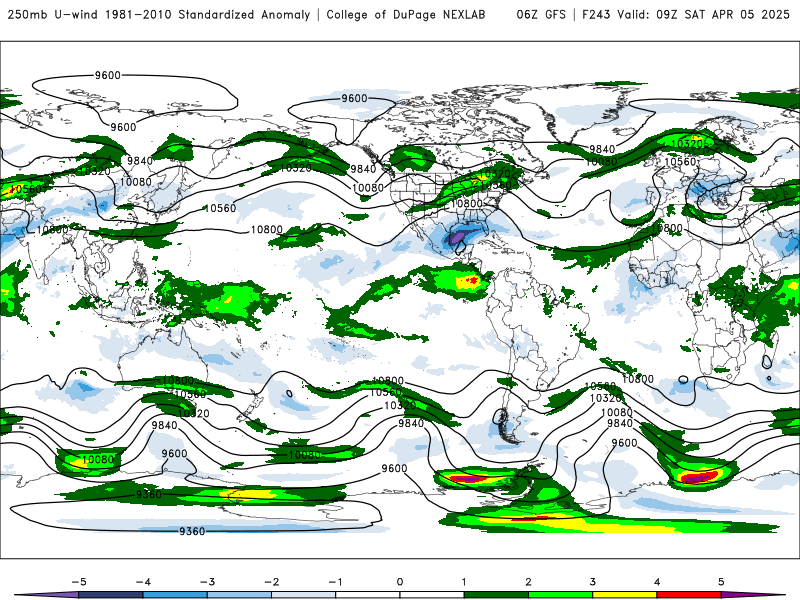Click the '06Z GFS' model run label
The image size is (800, 600).
click(x=541, y=14)
